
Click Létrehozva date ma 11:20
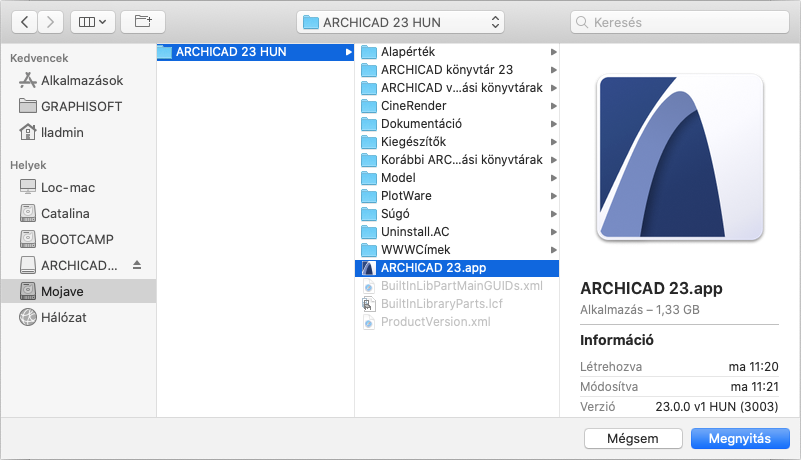pos(753,366)
